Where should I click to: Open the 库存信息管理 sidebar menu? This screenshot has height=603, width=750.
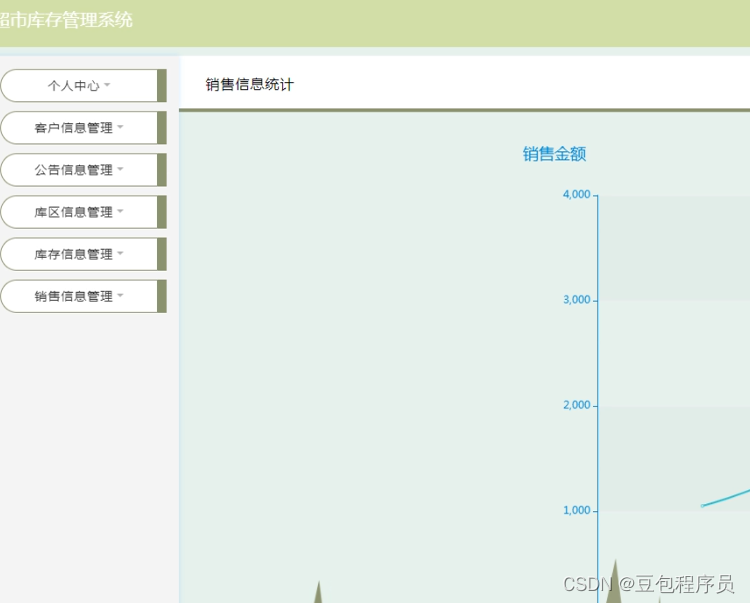point(83,254)
